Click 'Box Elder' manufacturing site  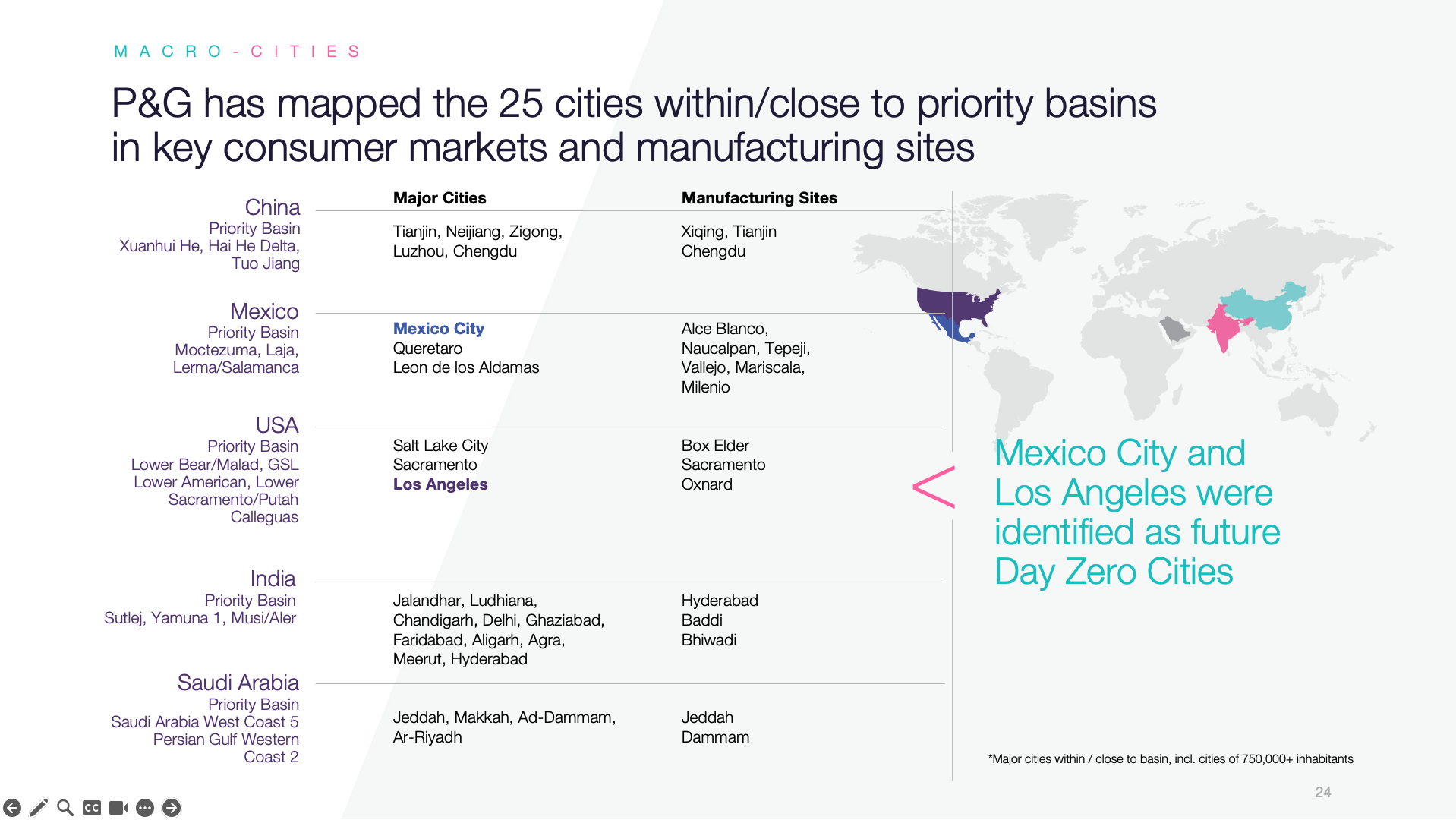715,446
